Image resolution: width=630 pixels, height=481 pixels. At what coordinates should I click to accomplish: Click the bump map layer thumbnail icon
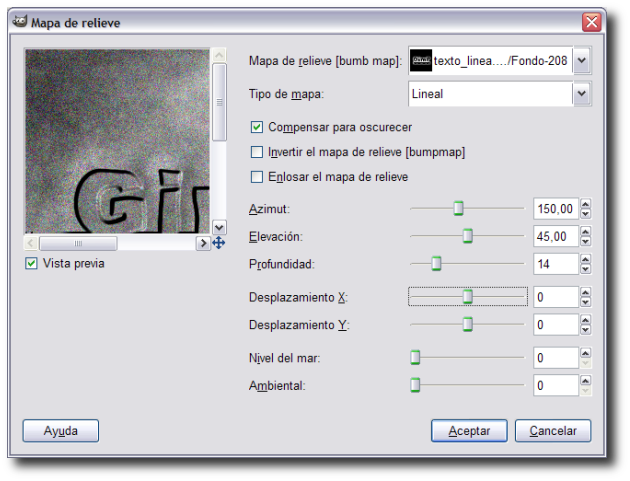pos(421,61)
